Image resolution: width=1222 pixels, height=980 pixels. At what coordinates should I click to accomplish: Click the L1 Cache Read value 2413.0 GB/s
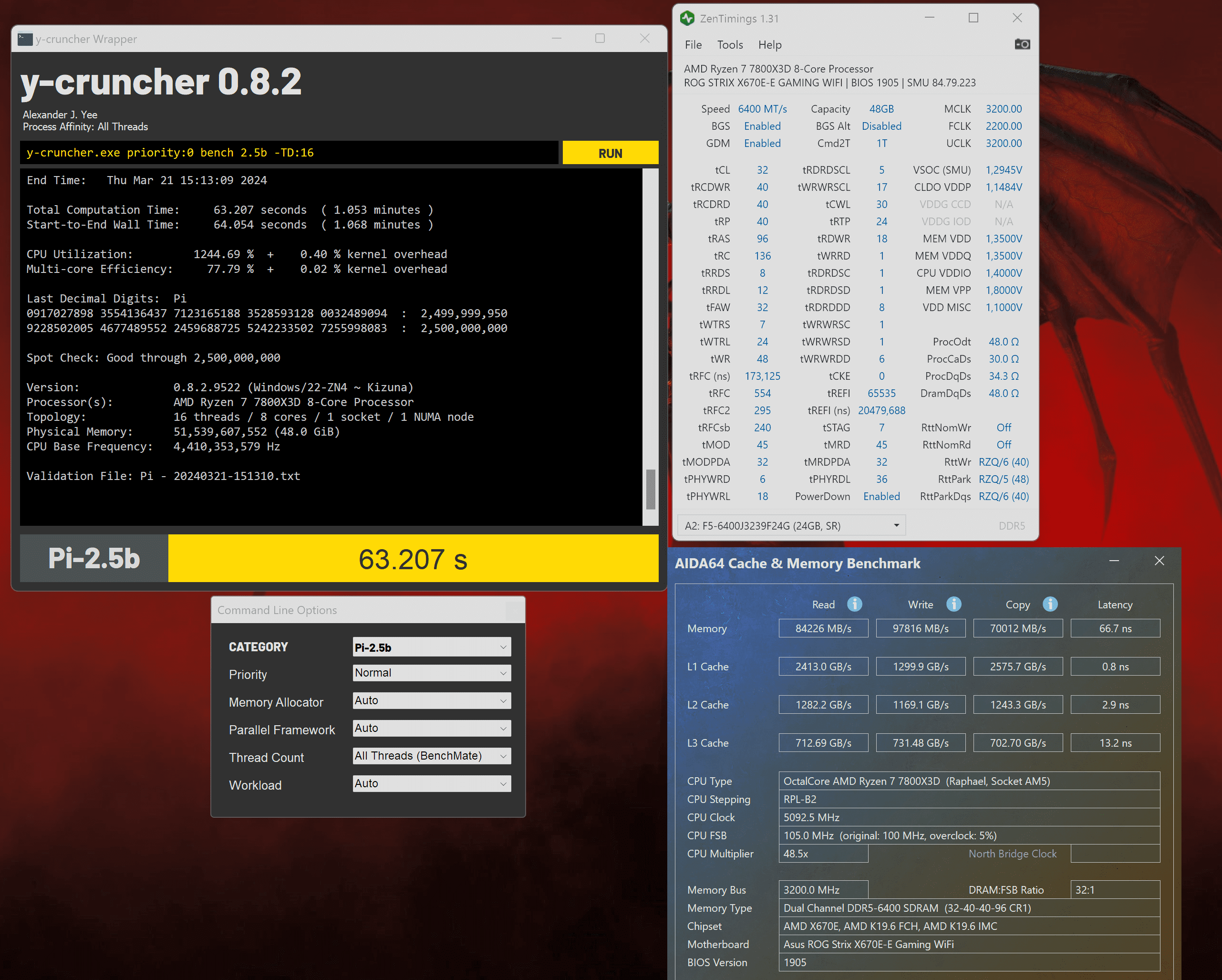click(x=823, y=667)
